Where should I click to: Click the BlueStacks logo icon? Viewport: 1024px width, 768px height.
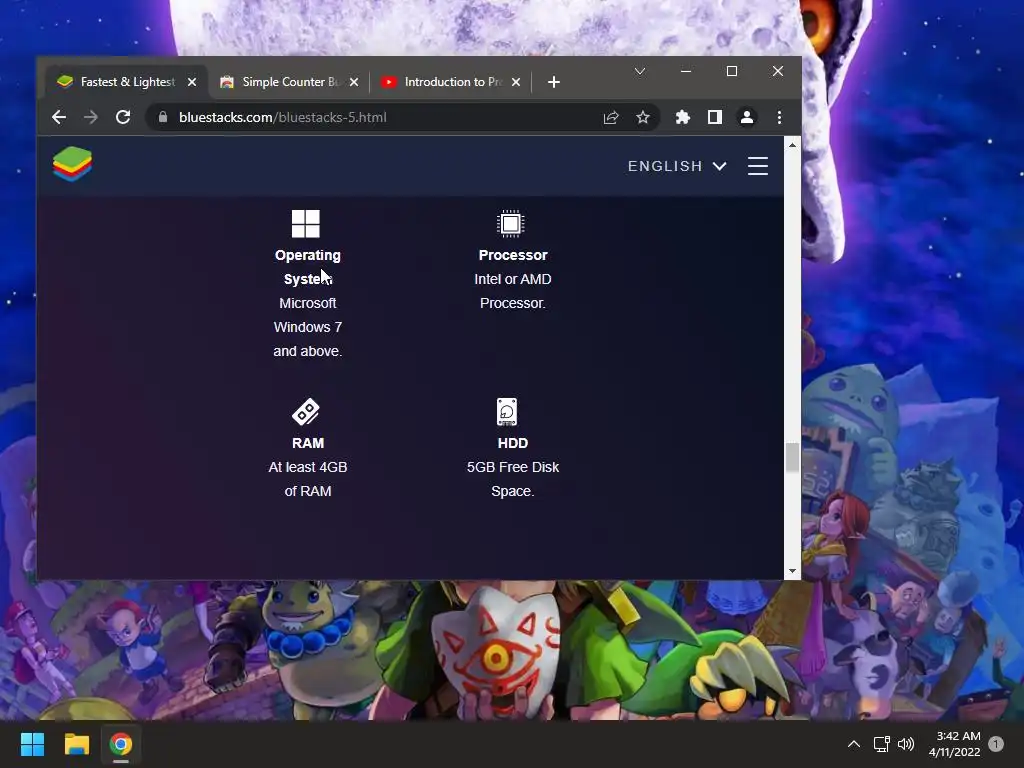[x=72, y=164]
